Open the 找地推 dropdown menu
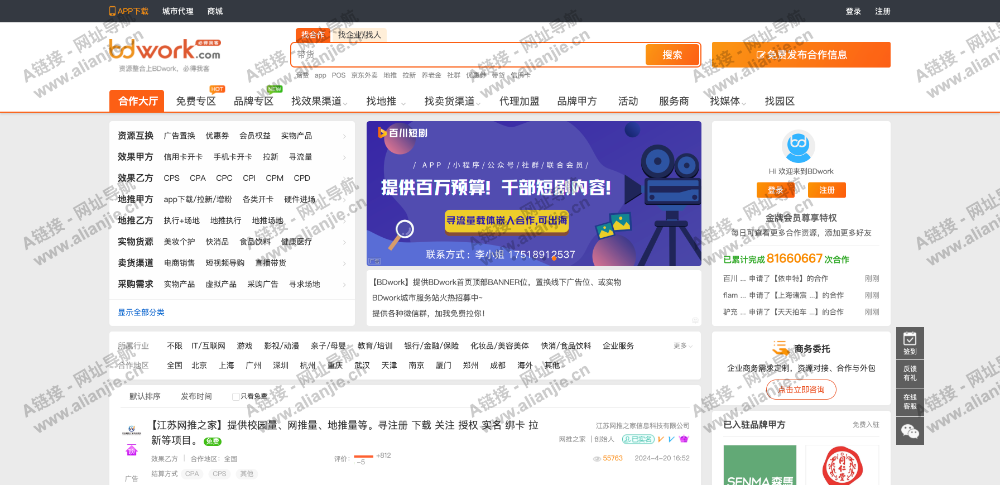The width and height of the screenshot is (1000, 485). pyautogui.click(x=386, y=101)
